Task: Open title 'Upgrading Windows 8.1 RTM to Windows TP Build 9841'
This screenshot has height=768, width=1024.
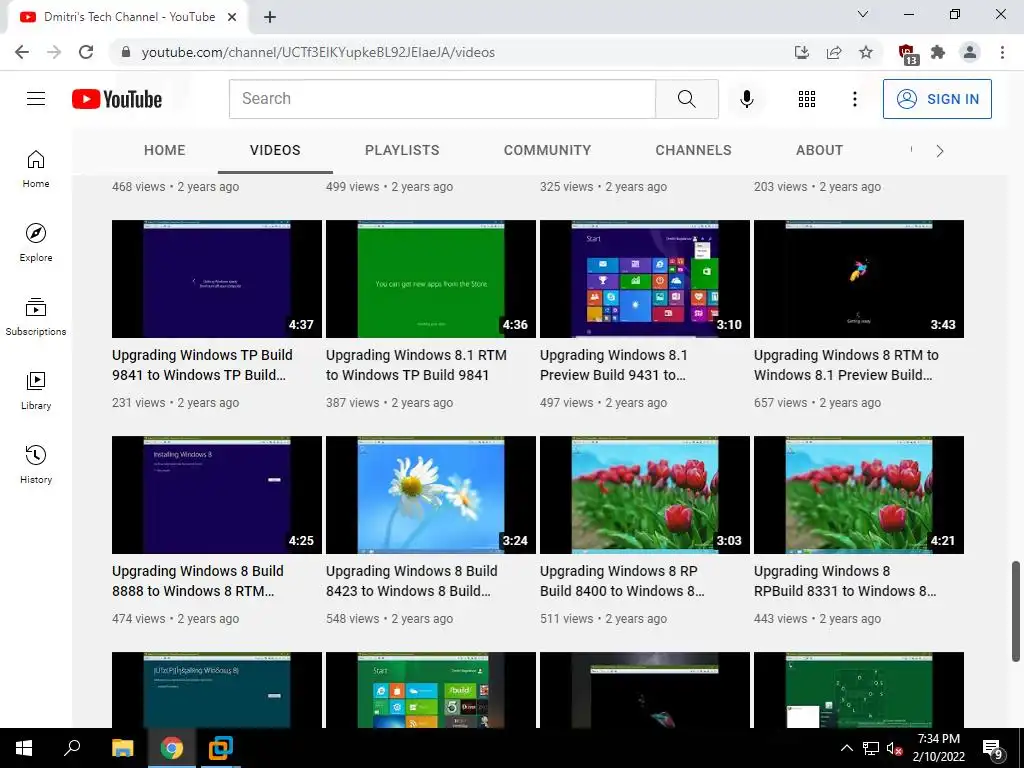Action: (416, 365)
